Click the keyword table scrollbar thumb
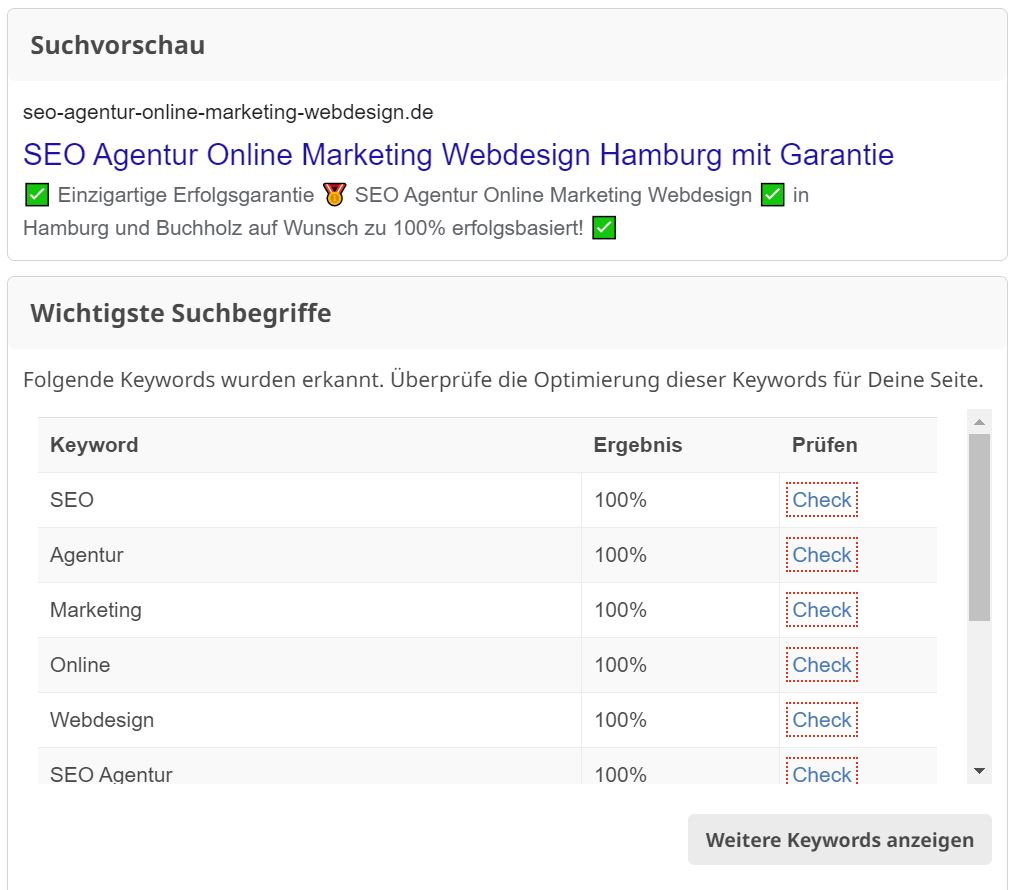 point(979,527)
